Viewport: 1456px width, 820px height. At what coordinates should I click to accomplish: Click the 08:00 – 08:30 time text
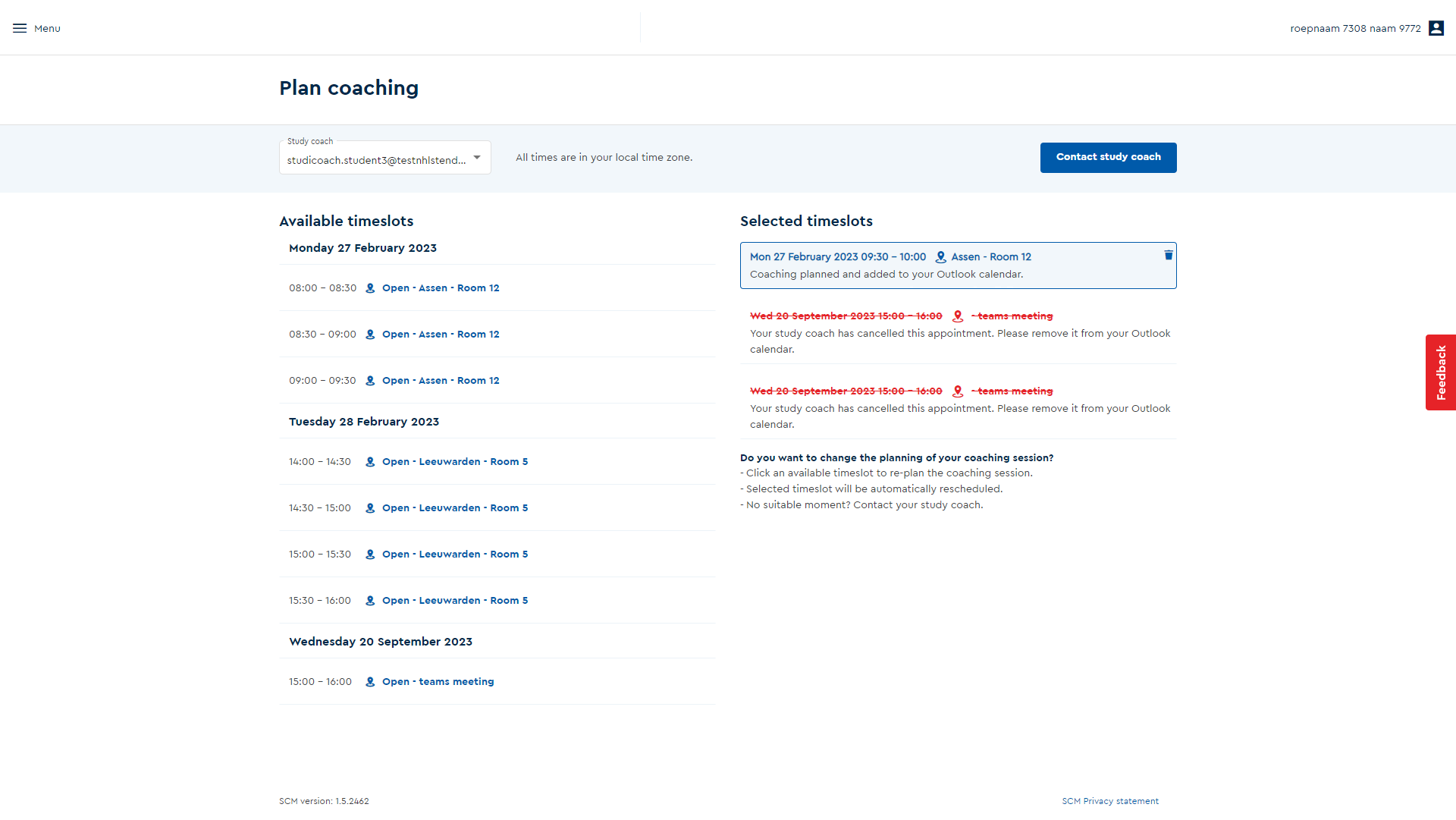[x=322, y=288]
